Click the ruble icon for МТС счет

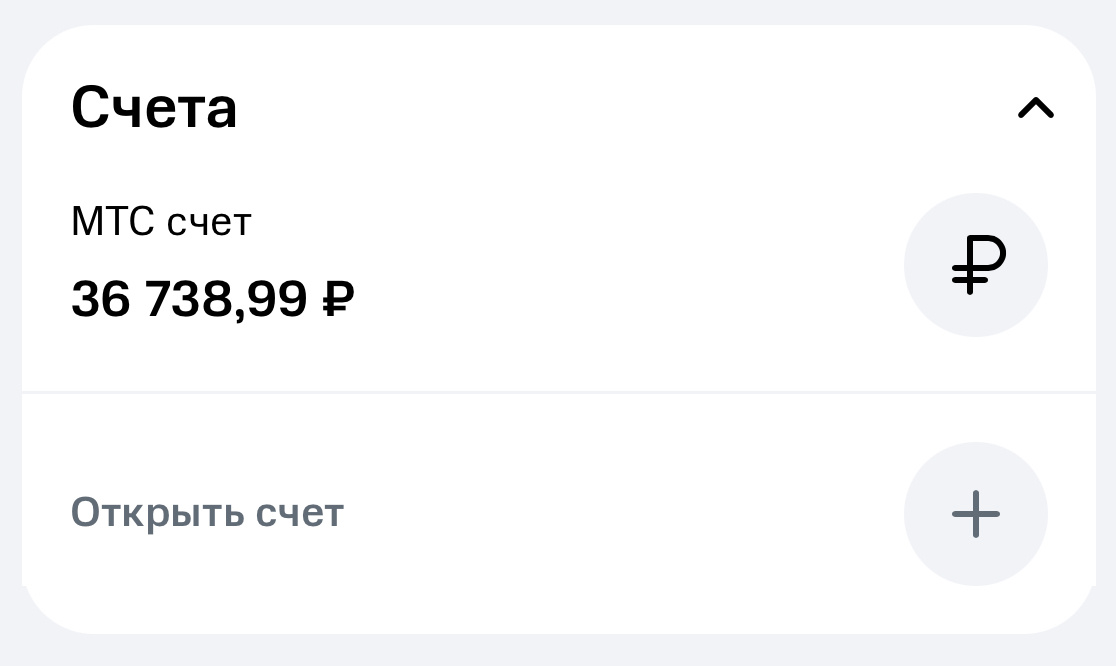pos(976,265)
